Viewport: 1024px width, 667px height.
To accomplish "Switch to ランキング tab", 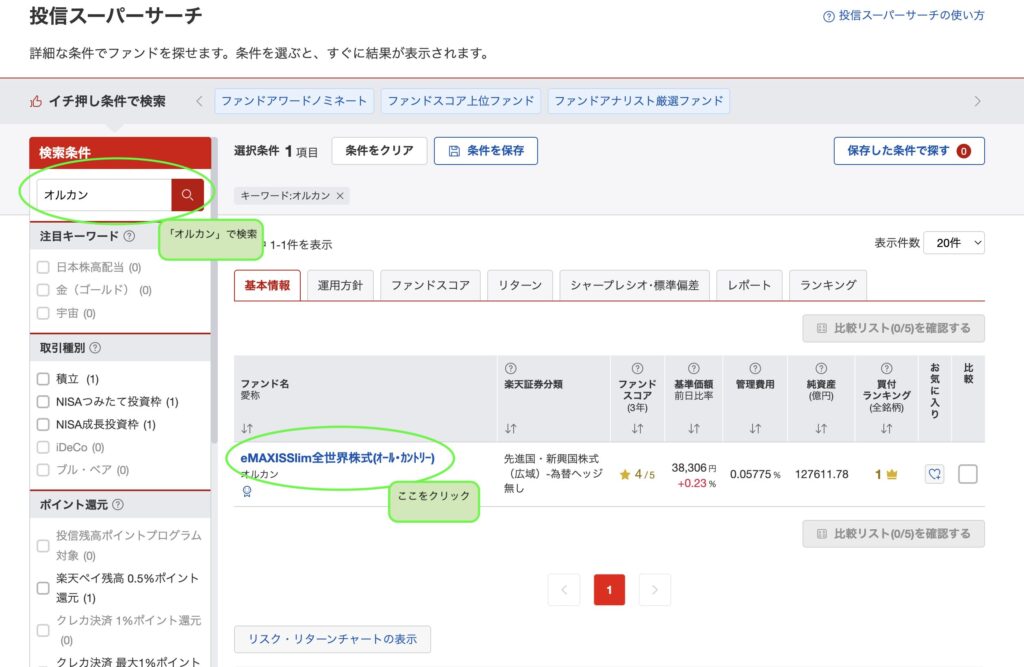I will tap(828, 285).
